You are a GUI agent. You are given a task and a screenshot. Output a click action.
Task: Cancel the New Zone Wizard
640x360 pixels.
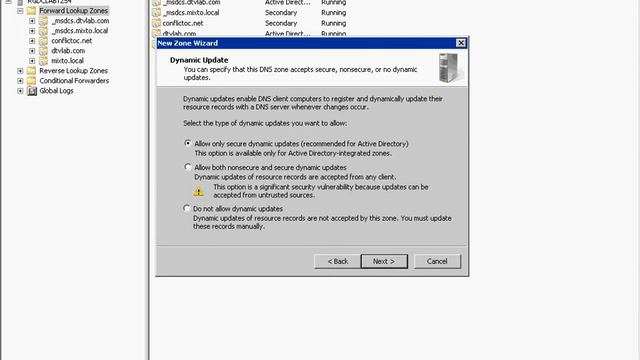(x=437, y=261)
